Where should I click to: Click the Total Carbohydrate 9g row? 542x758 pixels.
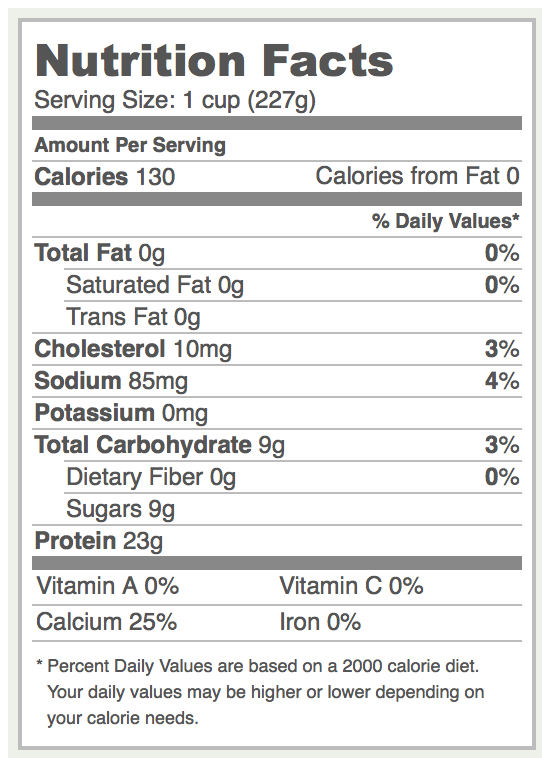tap(277, 444)
